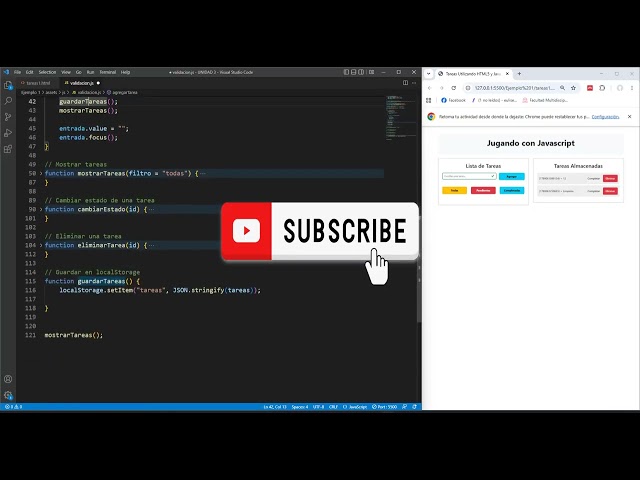
Task: Open the Help menu
Action: tap(125, 72)
